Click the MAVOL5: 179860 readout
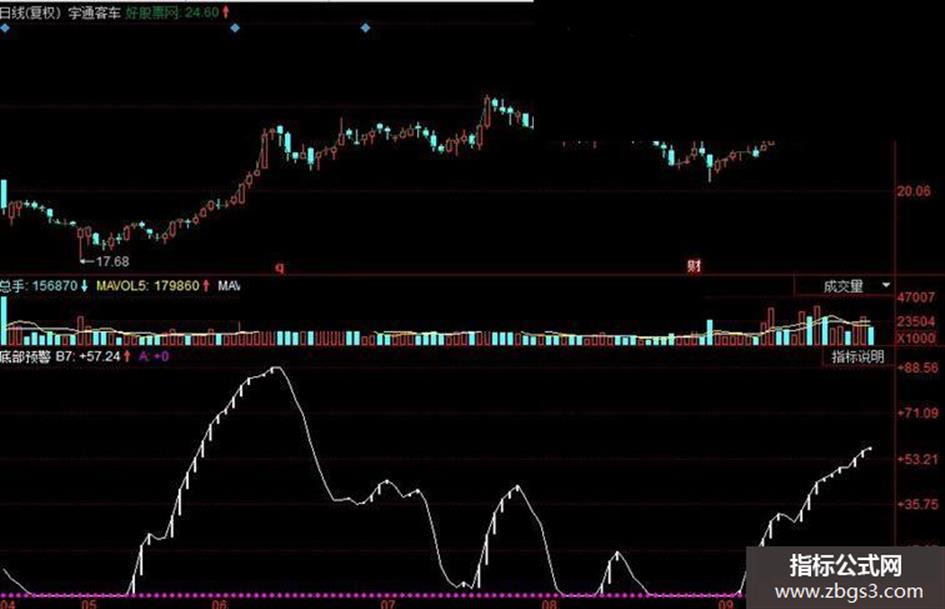 coord(148,286)
